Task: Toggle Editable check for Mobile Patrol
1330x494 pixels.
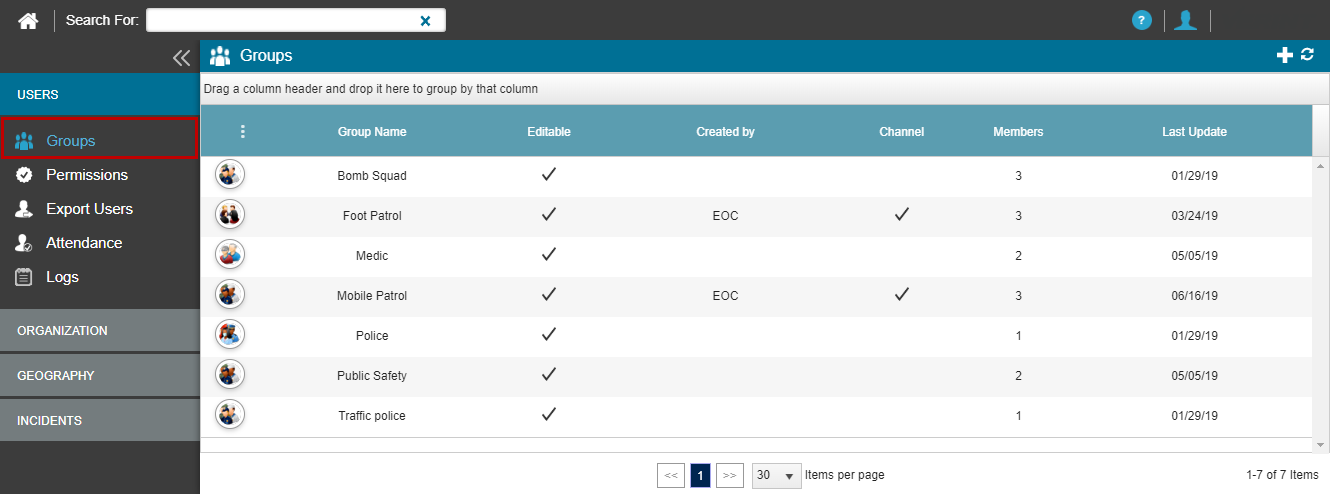Action: pos(548,294)
